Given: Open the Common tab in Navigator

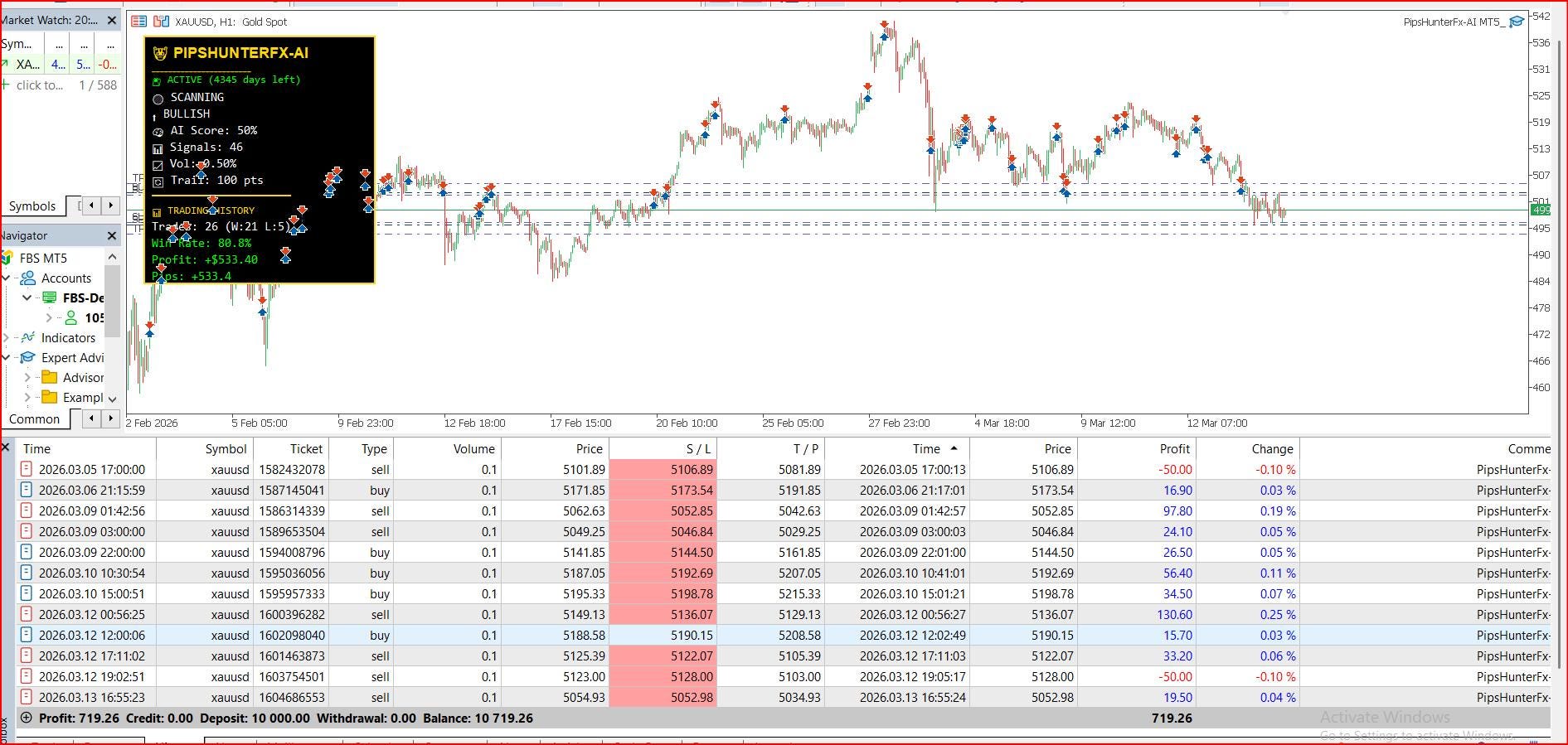Looking at the screenshot, I should point(34,418).
